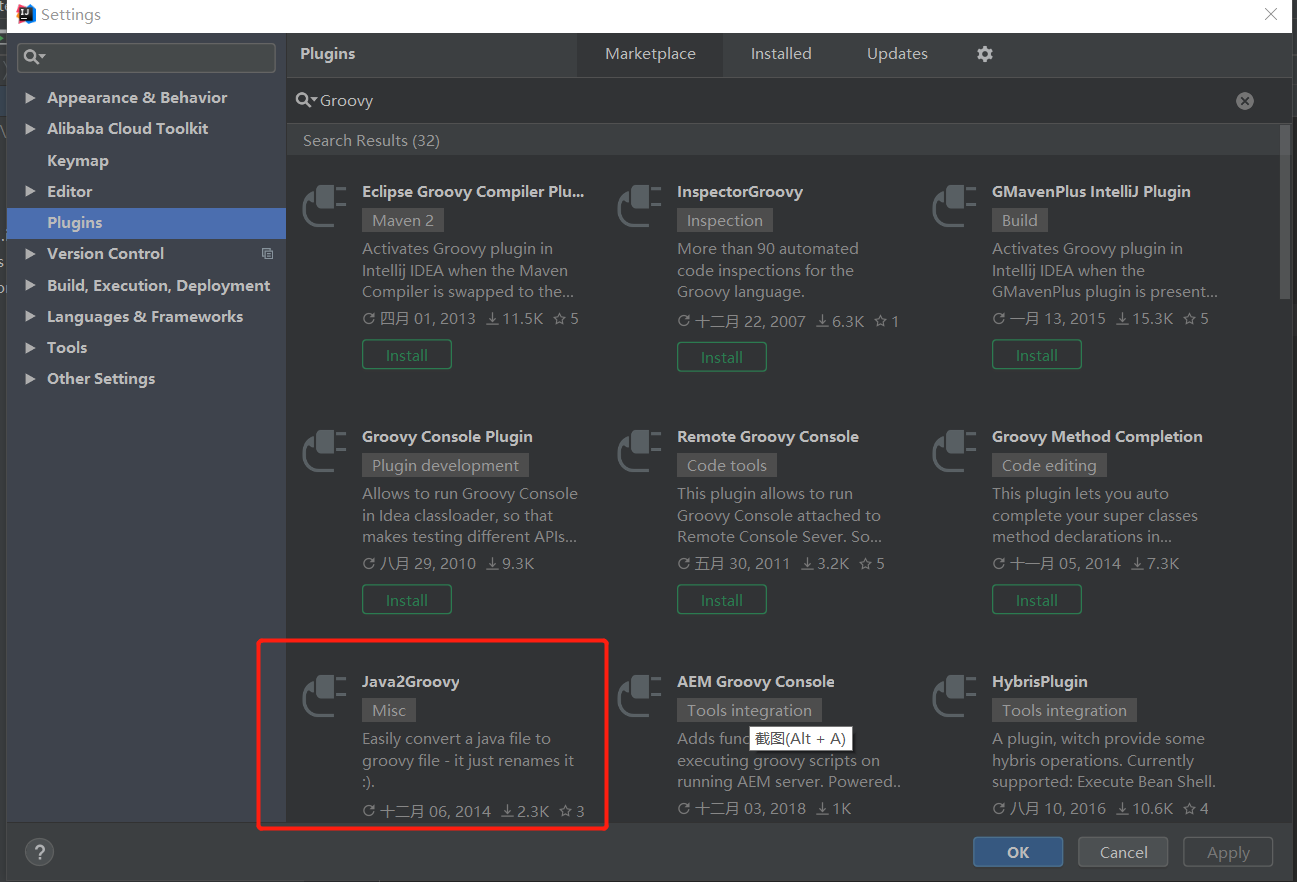Image resolution: width=1297 pixels, height=882 pixels.
Task: Click the plugin results vertical scrollbar
Action: click(1285, 211)
